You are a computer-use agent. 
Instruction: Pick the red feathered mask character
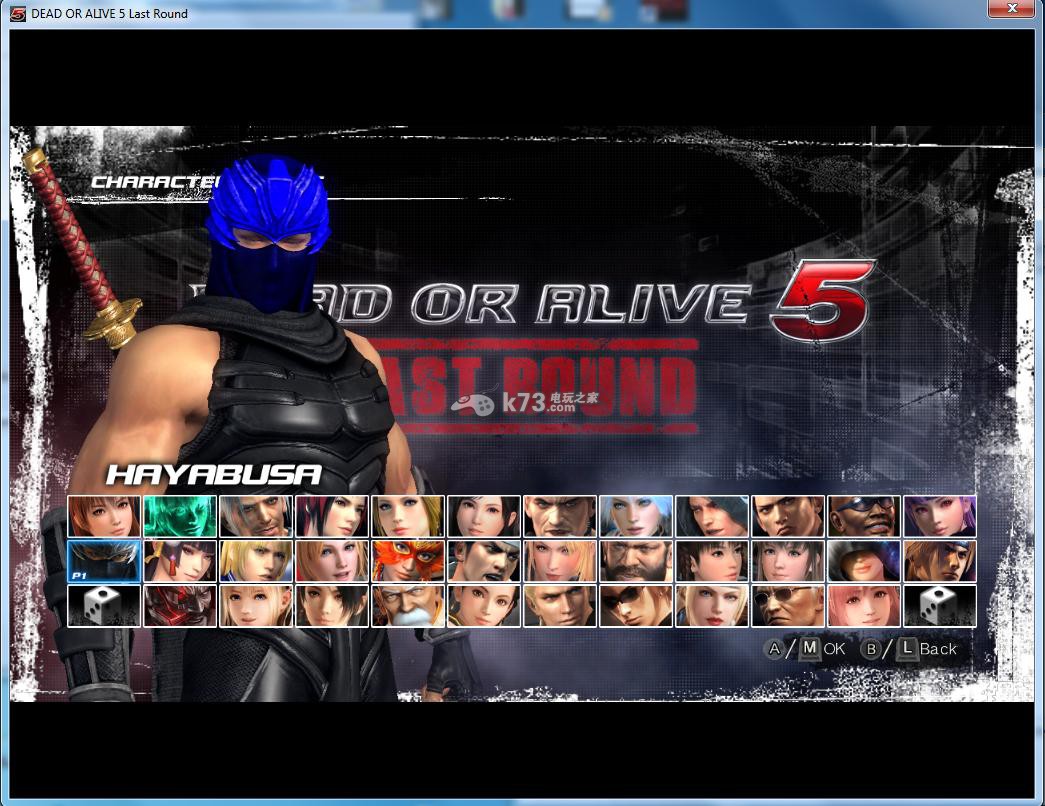[408, 561]
